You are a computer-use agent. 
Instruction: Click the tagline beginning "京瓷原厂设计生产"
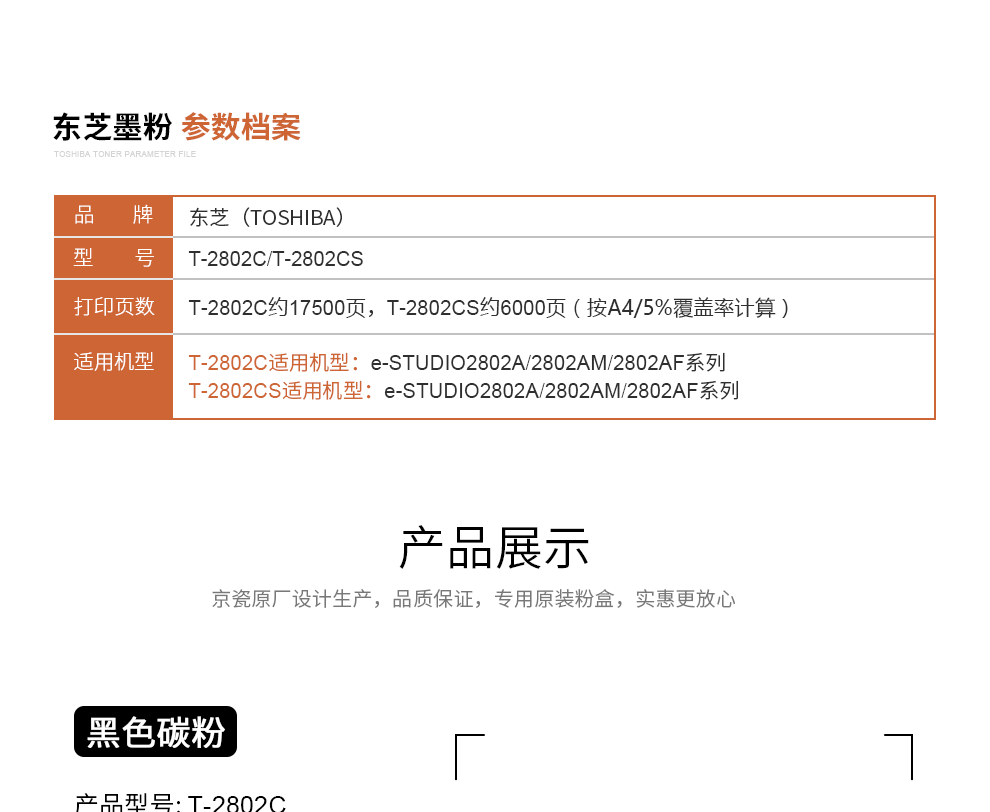point(474,599)
